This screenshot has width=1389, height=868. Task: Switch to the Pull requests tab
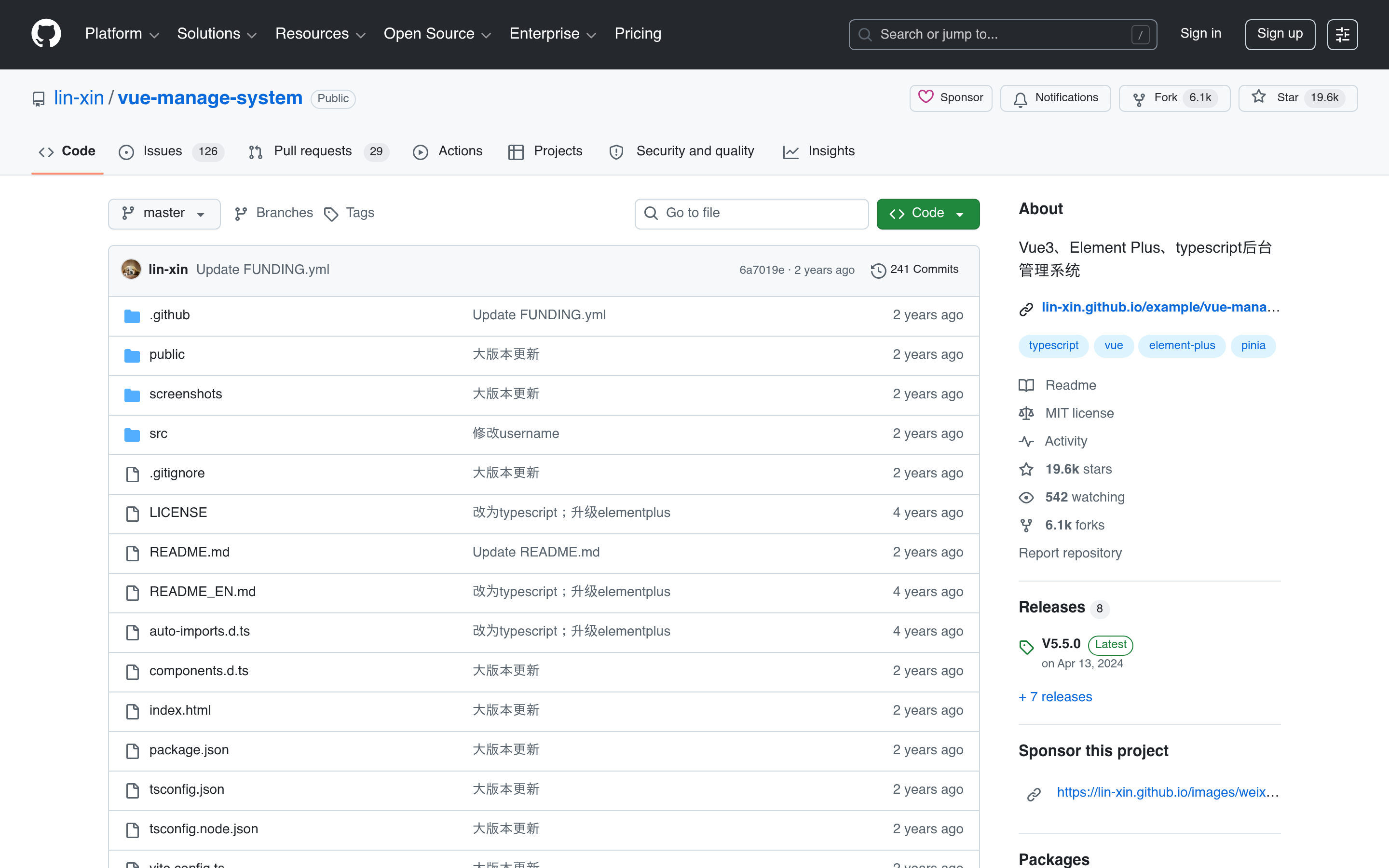click(318, 151)
